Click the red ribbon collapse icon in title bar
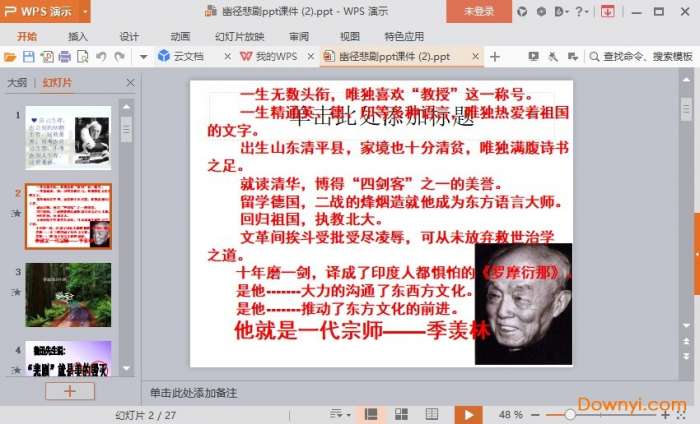Image resolution: width=700 pixels, height=424 pixels. (x=607, y=12)
